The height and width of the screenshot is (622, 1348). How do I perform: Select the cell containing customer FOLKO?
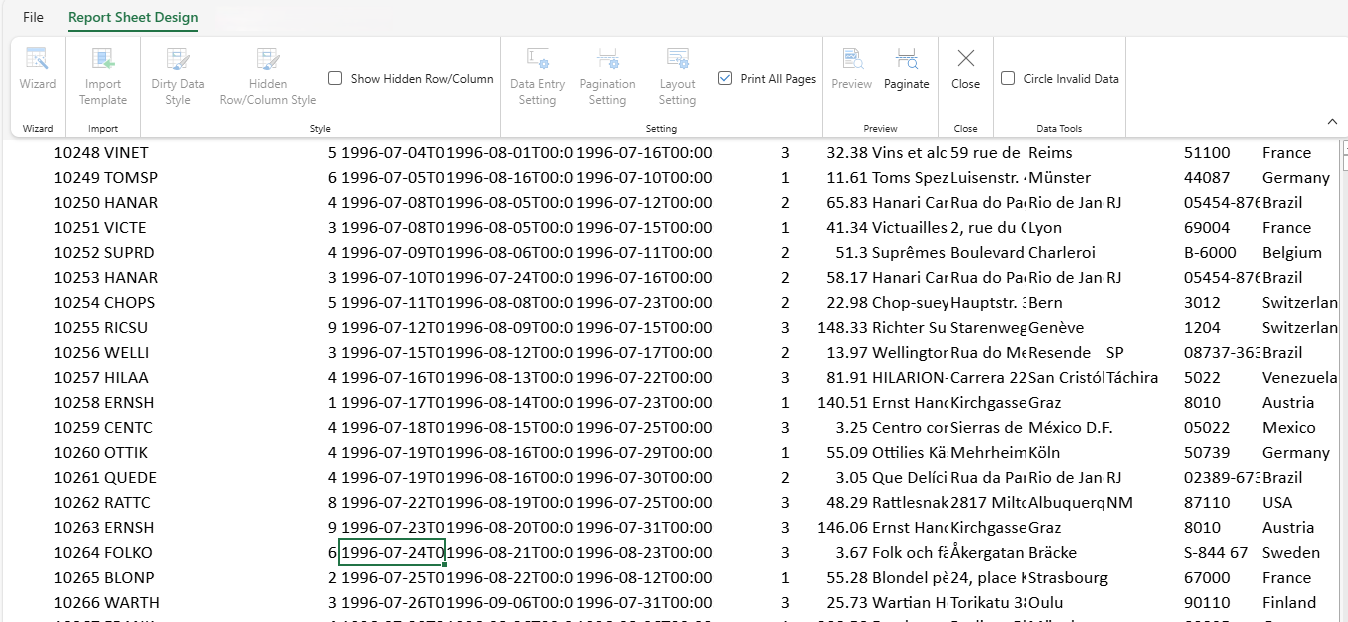pos(129,553)
